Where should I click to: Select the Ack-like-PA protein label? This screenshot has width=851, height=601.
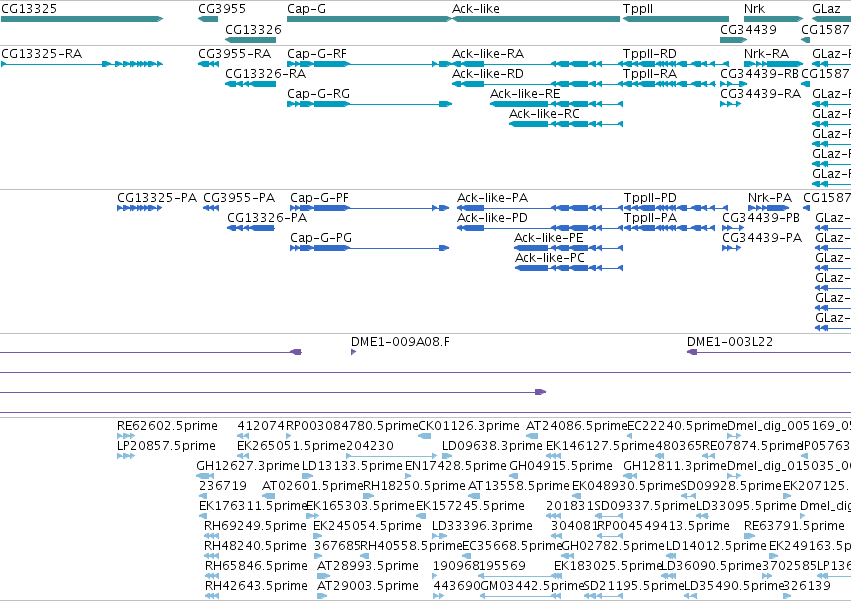point(492,198)
